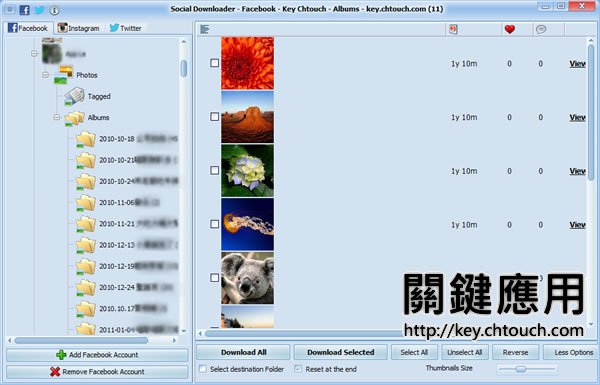This screenshot has height=385, width=600.
Task: Click Add Facebook Account button
Action: (97, 355)
